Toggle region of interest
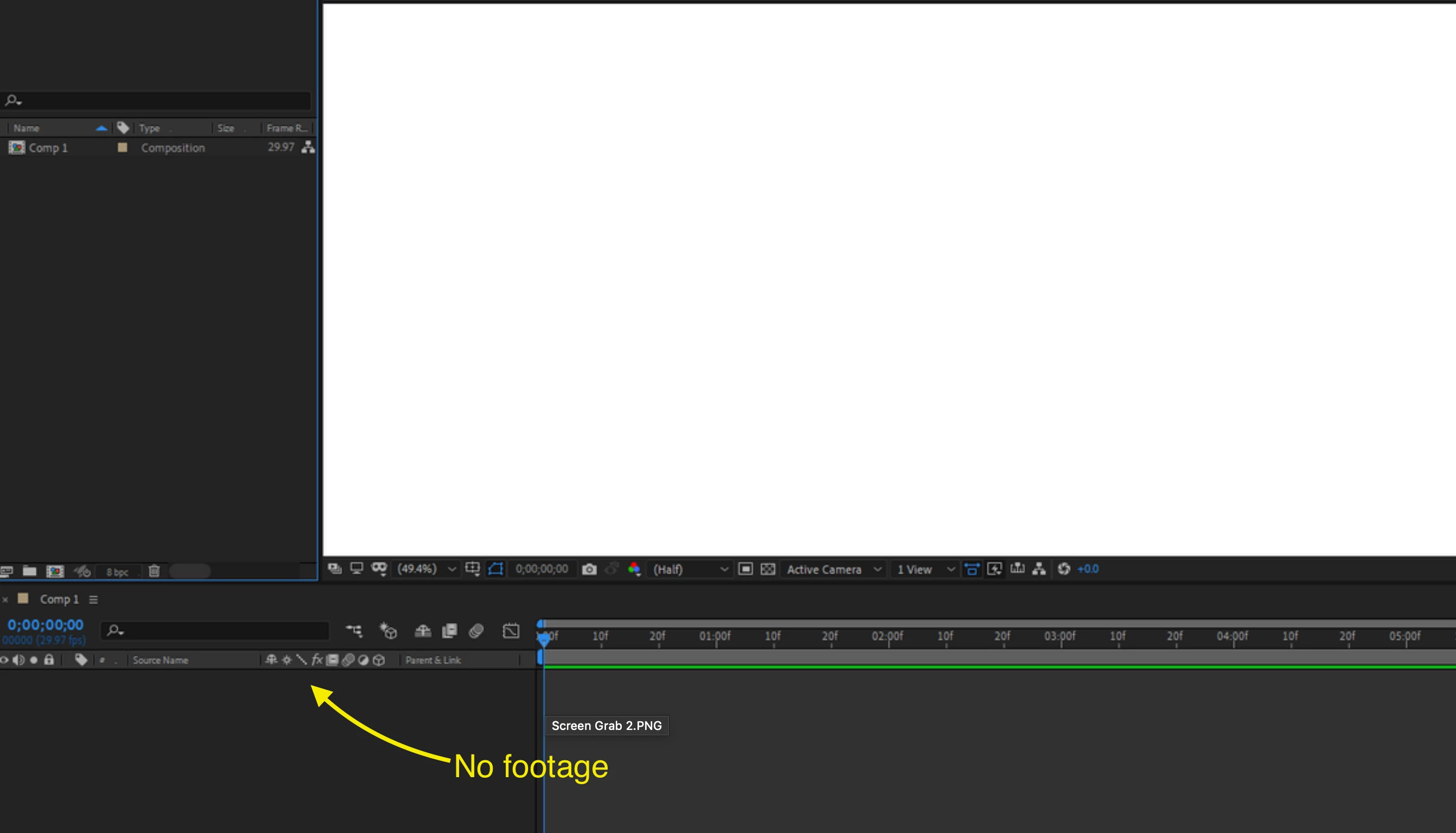 coord(745,569)
